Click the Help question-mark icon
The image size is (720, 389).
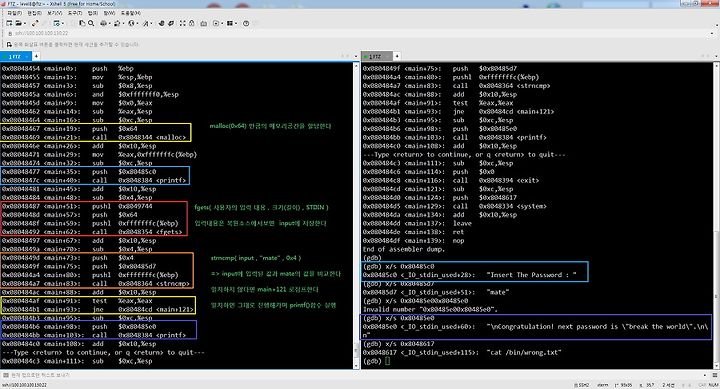pos(246,23)
